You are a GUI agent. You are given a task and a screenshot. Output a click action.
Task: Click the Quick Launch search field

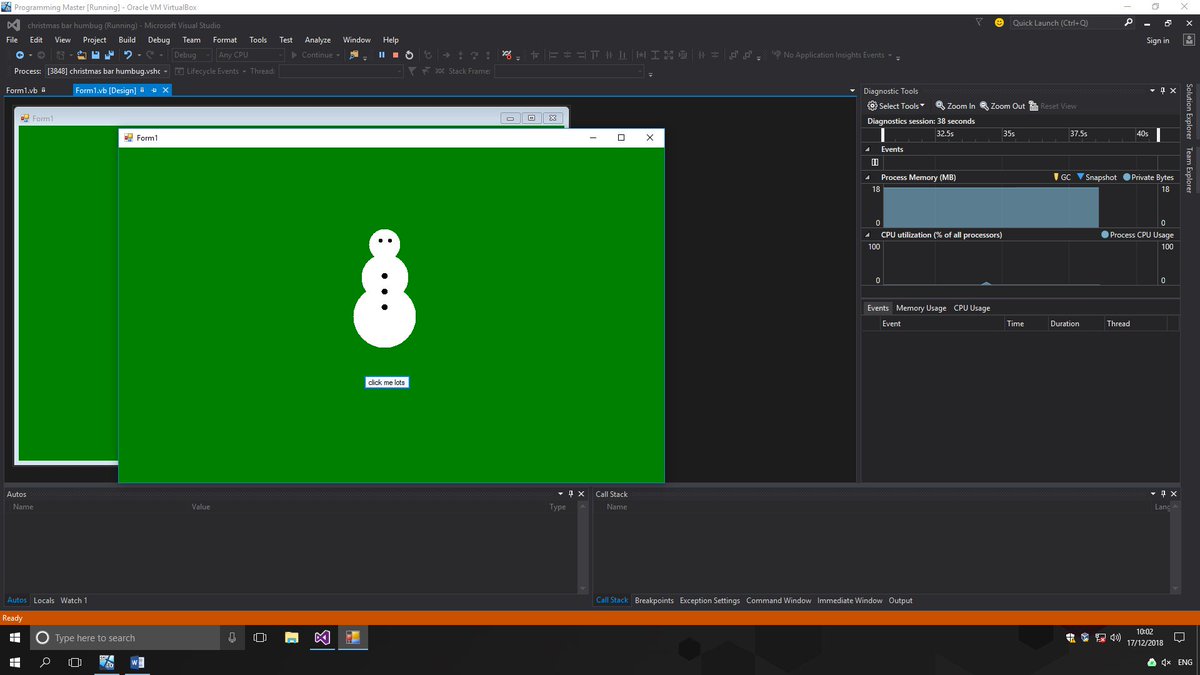(1064, 23)
